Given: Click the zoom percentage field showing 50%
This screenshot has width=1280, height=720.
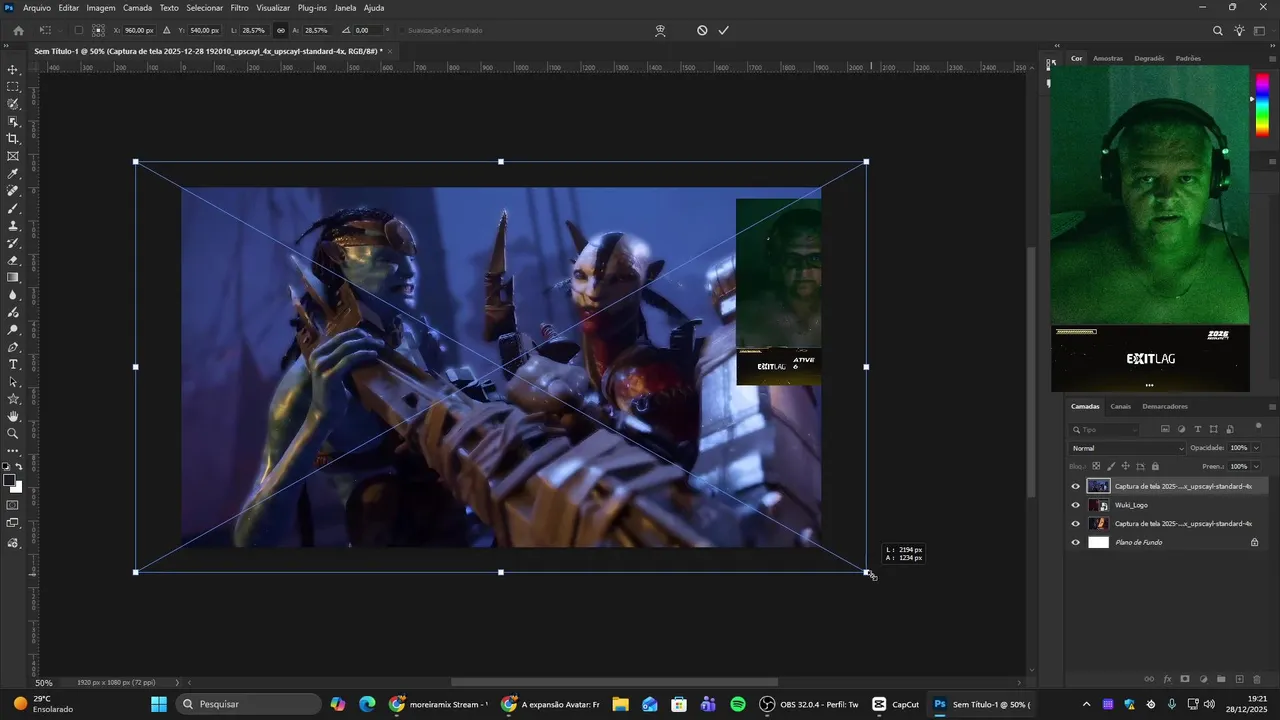Looking at the screenshot, I should point(44,682).
